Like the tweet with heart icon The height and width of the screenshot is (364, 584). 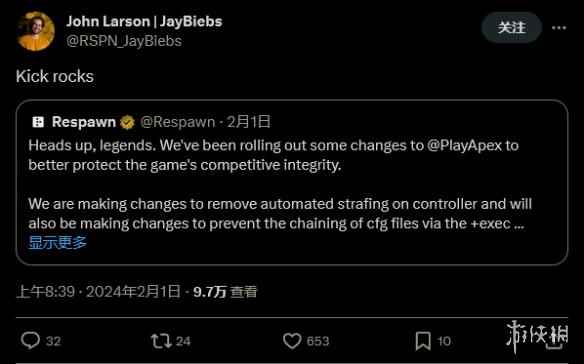[292, 341]
